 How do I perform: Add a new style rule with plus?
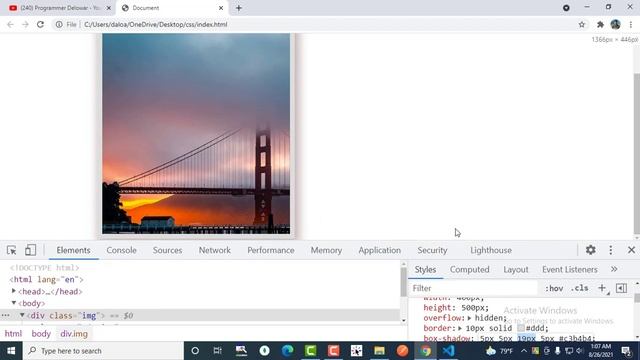[602, 288]
